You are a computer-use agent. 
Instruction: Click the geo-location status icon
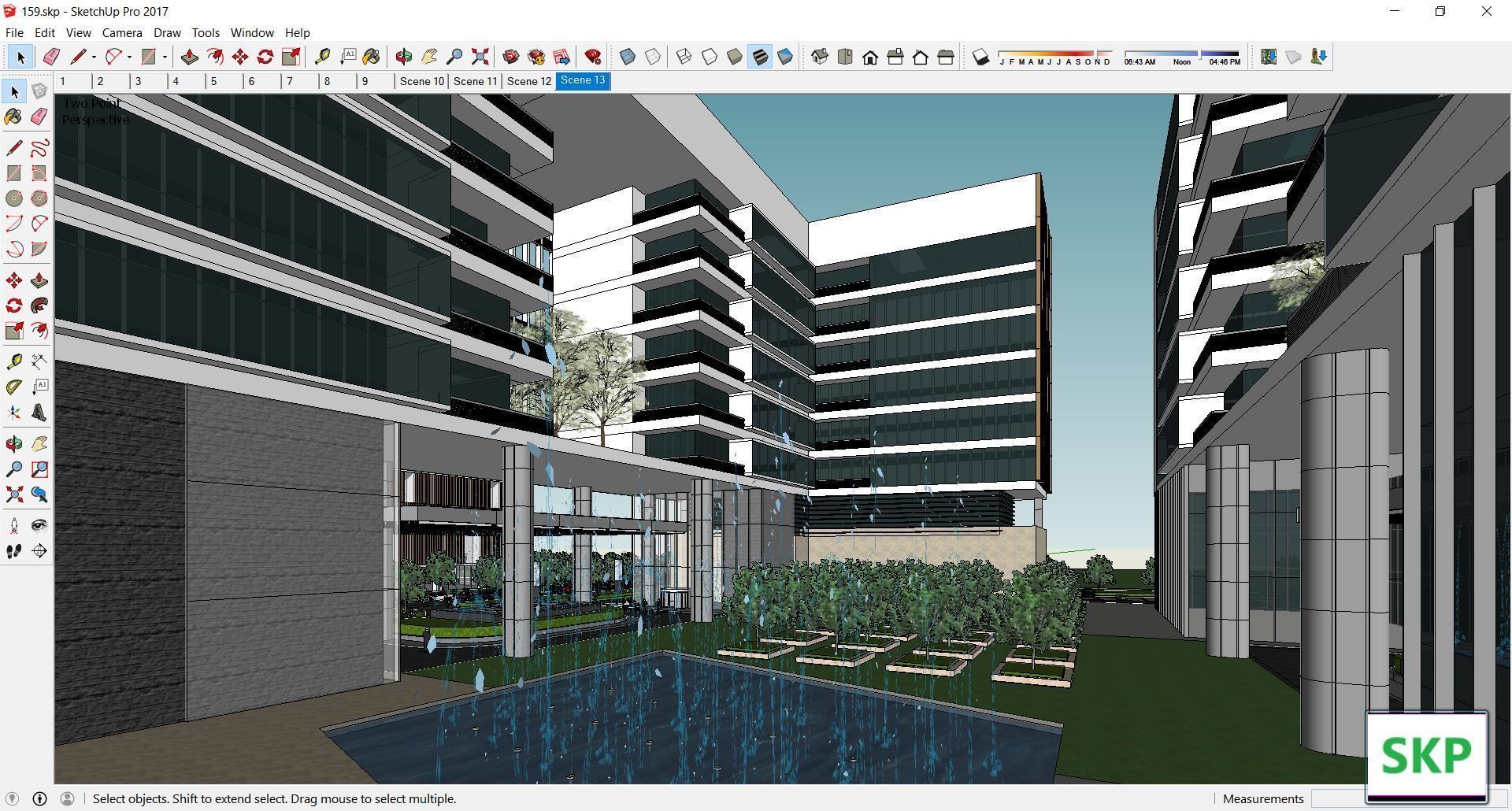[12, 798]
